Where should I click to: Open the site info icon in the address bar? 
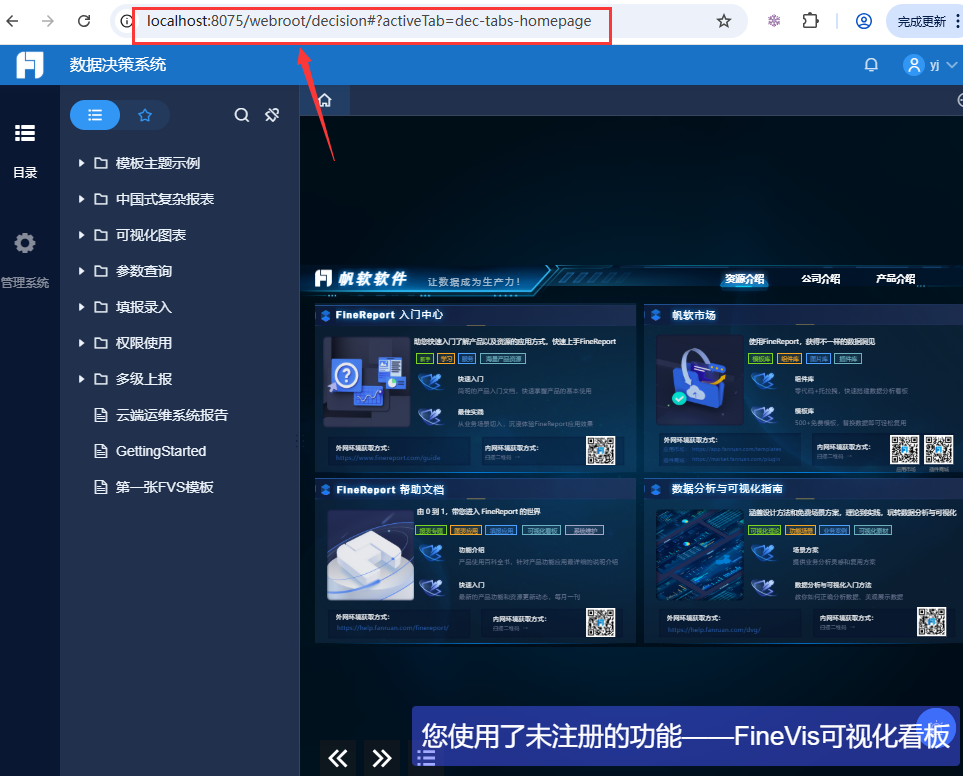(126, 21)
